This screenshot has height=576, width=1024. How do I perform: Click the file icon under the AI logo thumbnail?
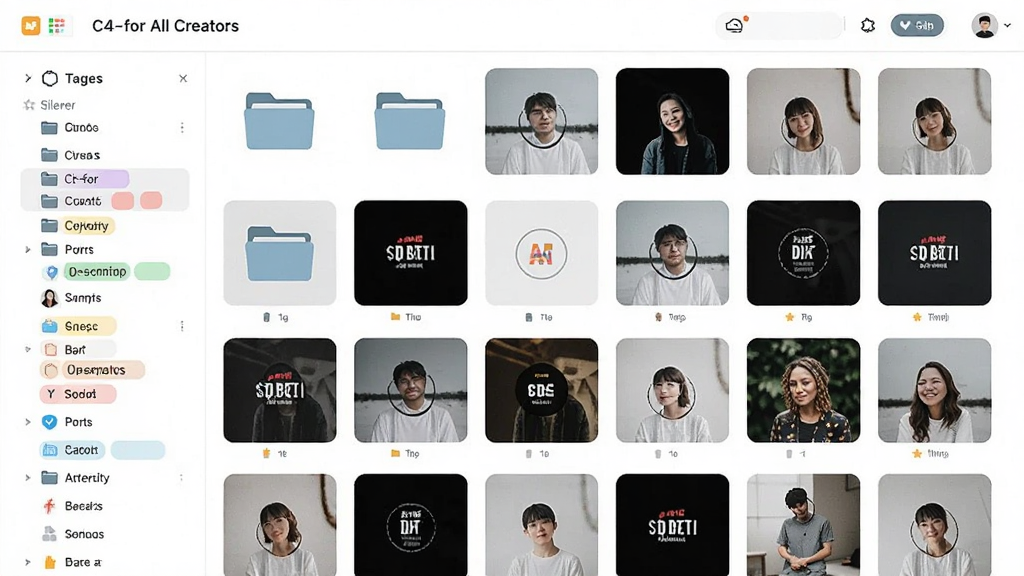pos(528,317)
